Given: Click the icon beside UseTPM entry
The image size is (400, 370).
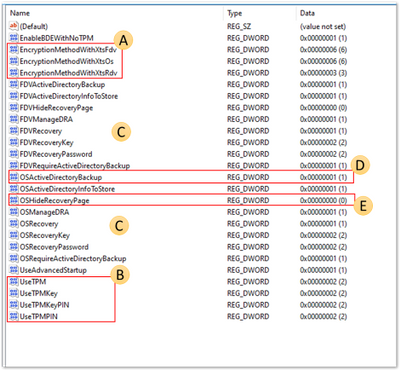Looking at the screenshot, I should click(x=14, y=282).
